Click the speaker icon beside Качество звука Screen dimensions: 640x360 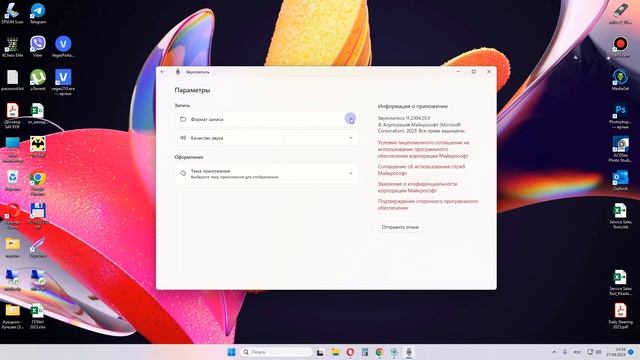(183, 138)
